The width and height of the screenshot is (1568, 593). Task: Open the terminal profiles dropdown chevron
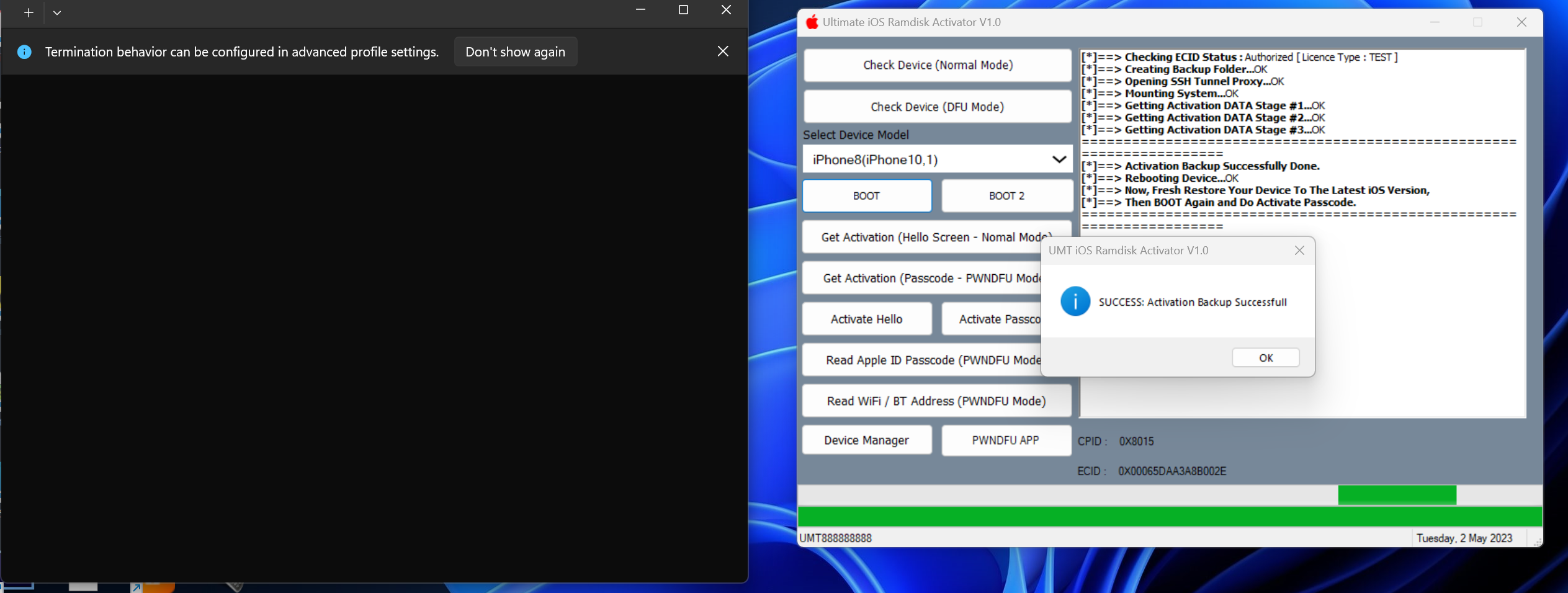coord(57,12)
